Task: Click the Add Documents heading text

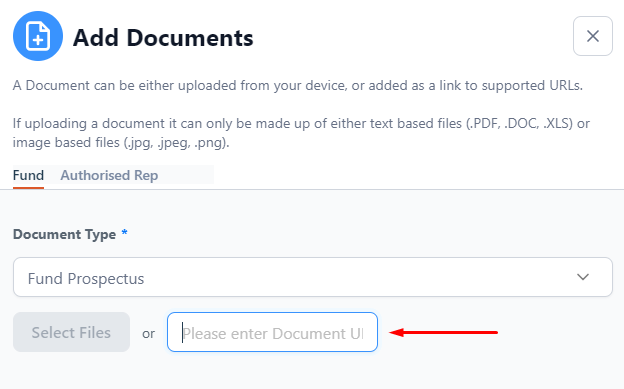Action: (163, 38)
